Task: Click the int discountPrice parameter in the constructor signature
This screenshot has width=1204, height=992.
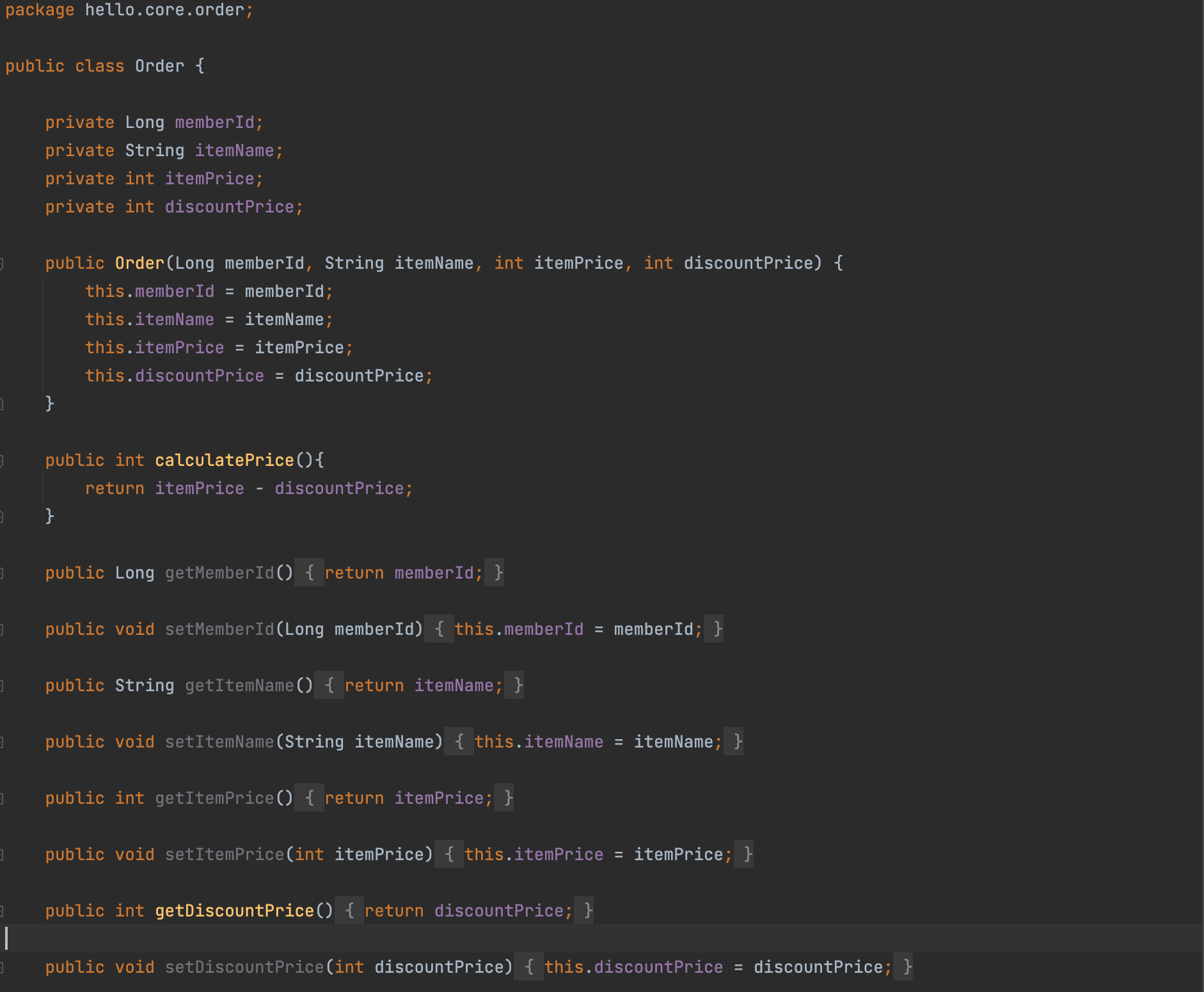Action: click(x=728, y=263)
